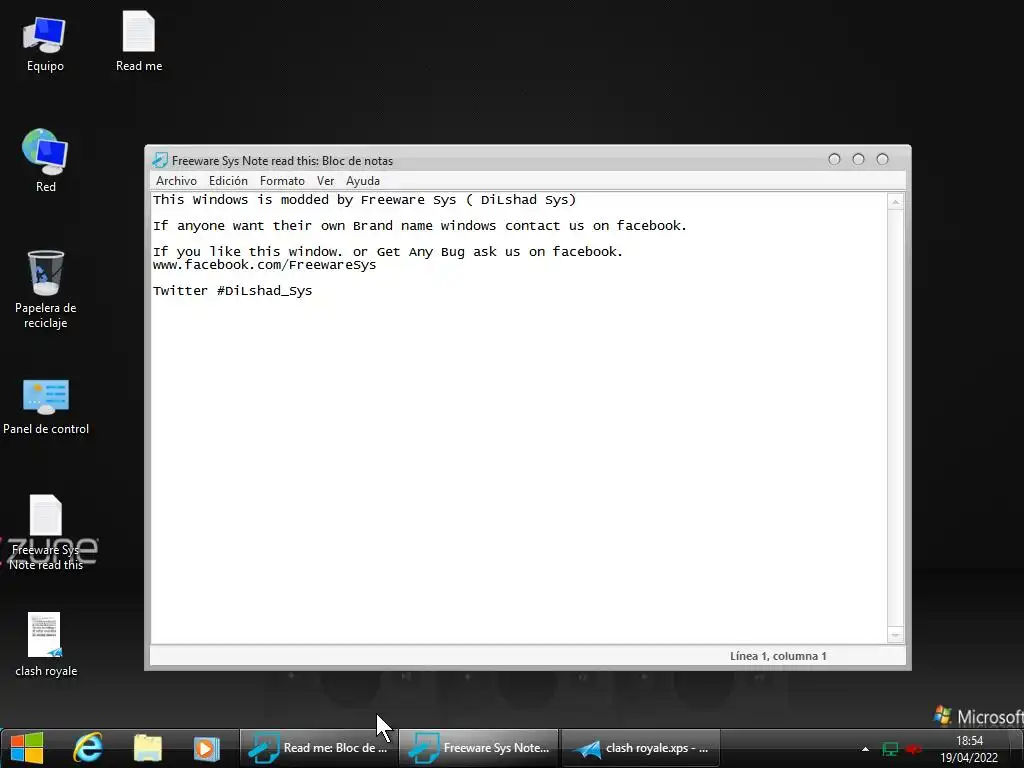Select the clash royale document icon
The image size is (1024, 768).
pyautogui.click(x=46, y=644)
